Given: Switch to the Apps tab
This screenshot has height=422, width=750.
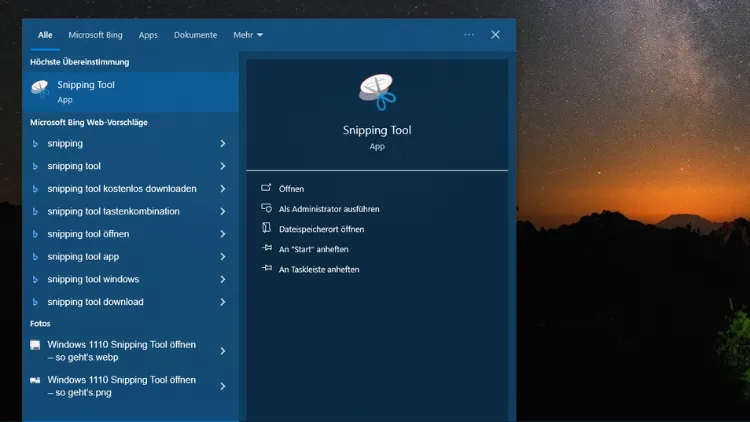Looking at the screenshot, I should pyautogui.click(x=148, y=35).
